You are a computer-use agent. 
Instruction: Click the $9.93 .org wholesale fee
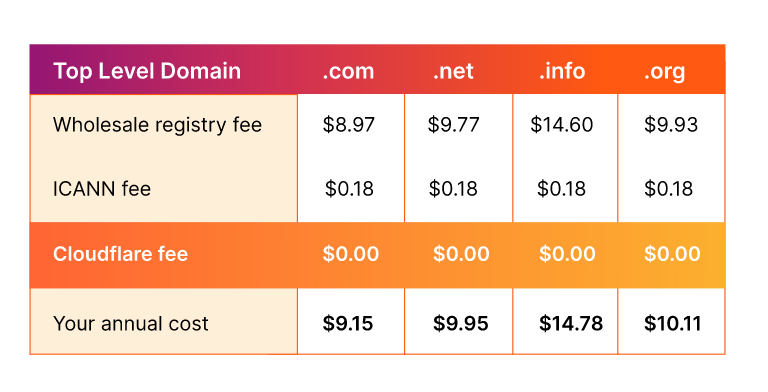point(671,124)
